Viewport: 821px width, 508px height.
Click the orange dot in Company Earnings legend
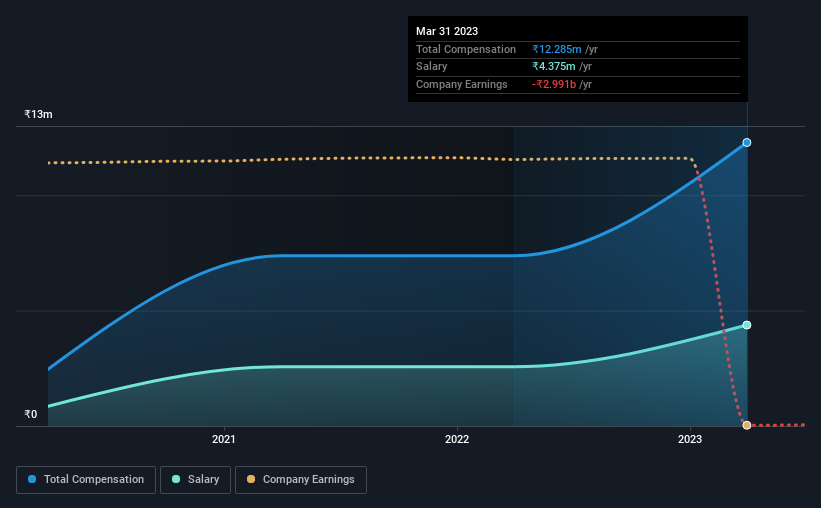pyautogui.click(x=251, y=479)
